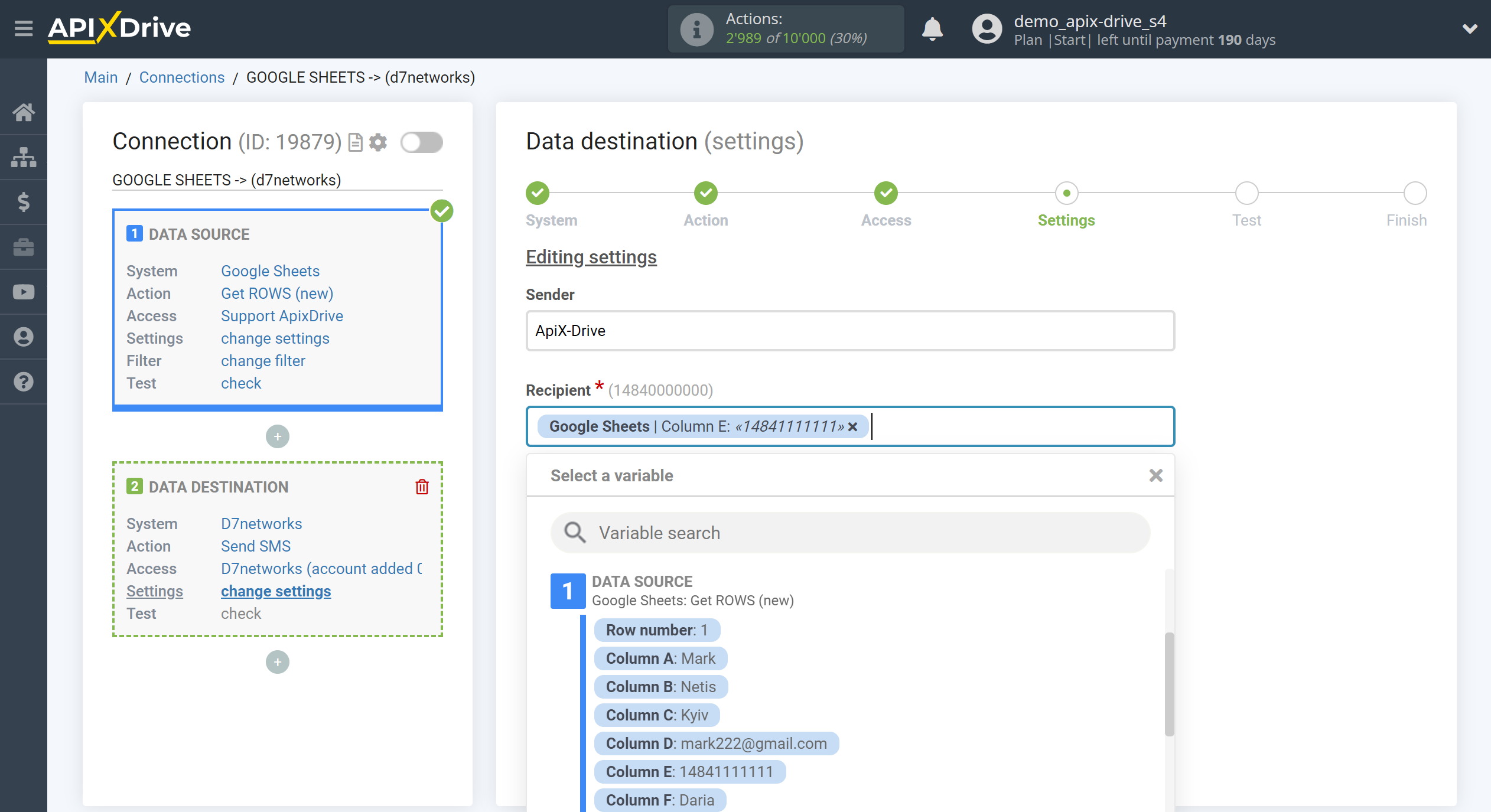Go to the Connections breadcrumb
1491x812 pixels.
182,77
